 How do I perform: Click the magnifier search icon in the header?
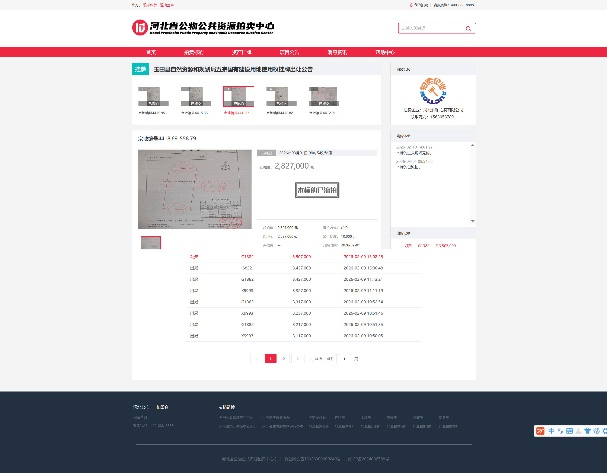(x=468, y=28)
